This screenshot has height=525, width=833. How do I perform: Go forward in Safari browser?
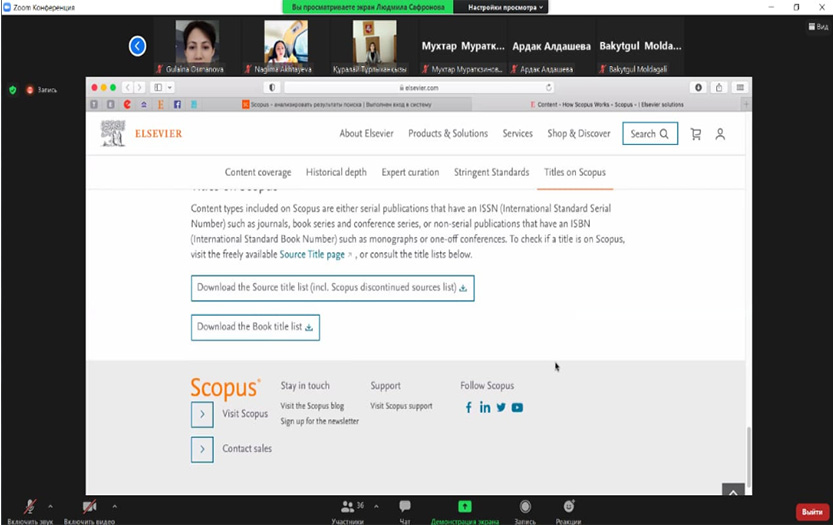tap(139, 87)
